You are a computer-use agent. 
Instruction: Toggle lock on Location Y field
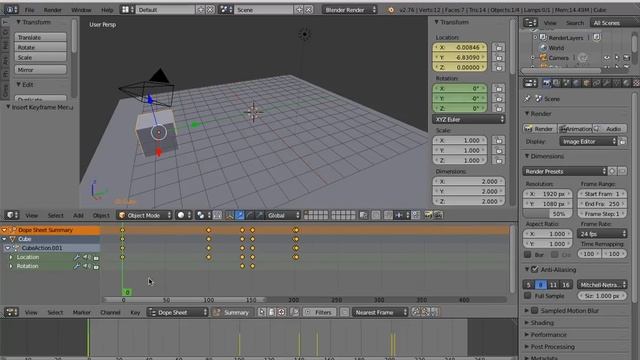(498, 58)
